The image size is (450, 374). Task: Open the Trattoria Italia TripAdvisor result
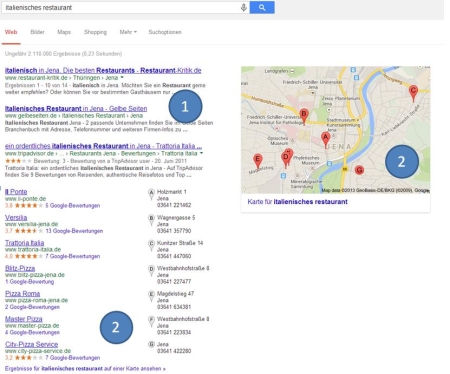click(103, 146)
